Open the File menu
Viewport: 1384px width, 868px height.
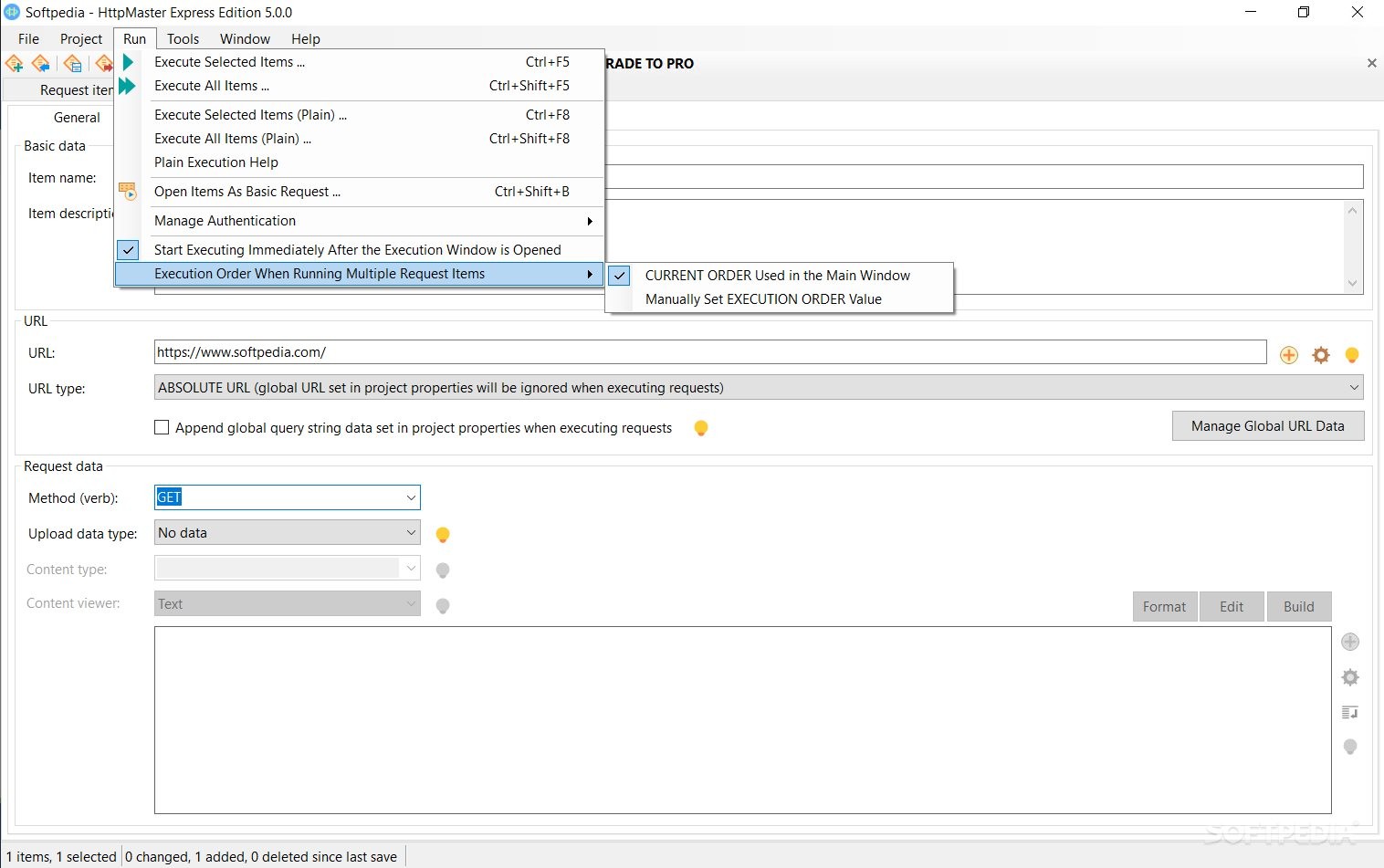pyautogui.click(x=28, y=39)
